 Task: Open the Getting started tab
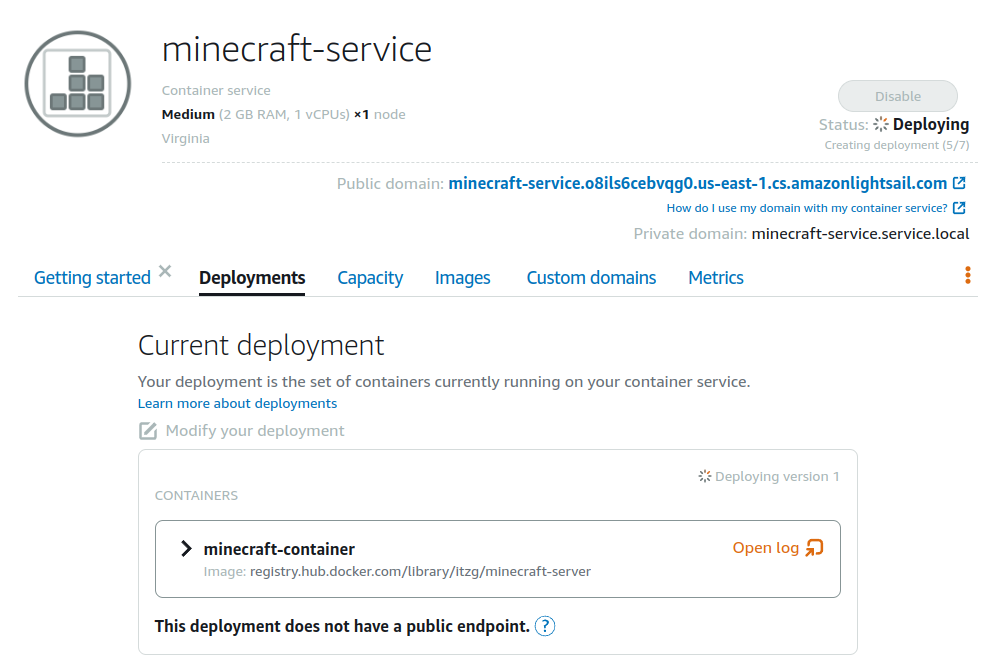92,278
